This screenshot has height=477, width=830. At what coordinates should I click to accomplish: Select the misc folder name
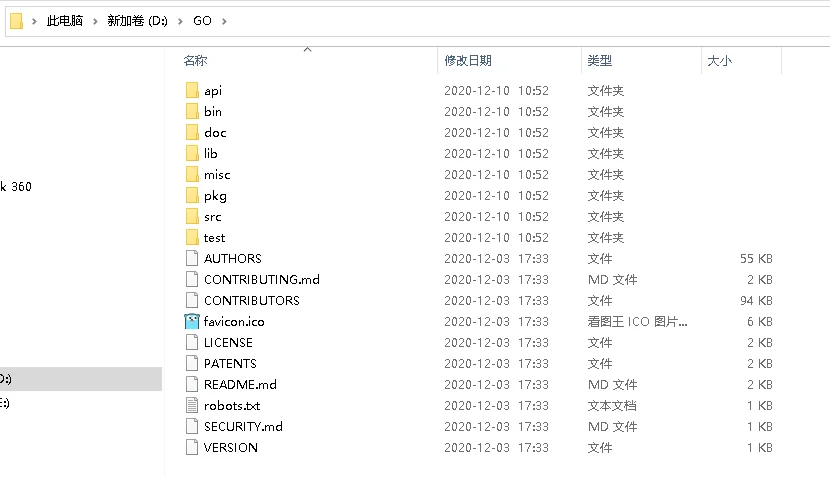pyautogui.click(x=217, y=175)
